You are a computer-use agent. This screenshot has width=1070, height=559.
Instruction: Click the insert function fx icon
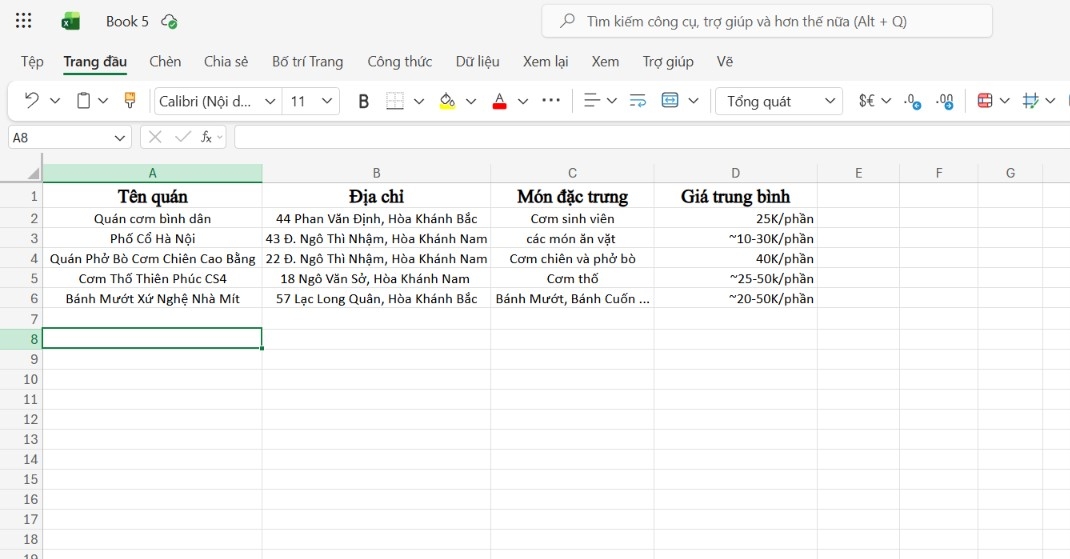coord(206,137)
